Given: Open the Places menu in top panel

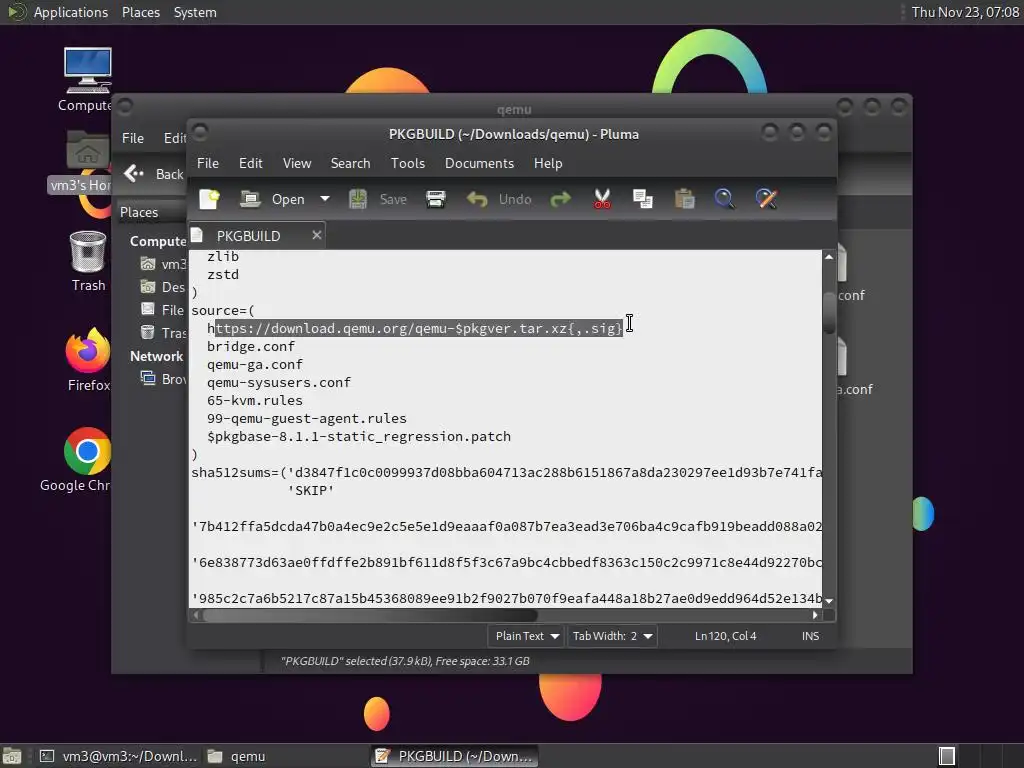Looking at the screenshot, I should 141,12.
